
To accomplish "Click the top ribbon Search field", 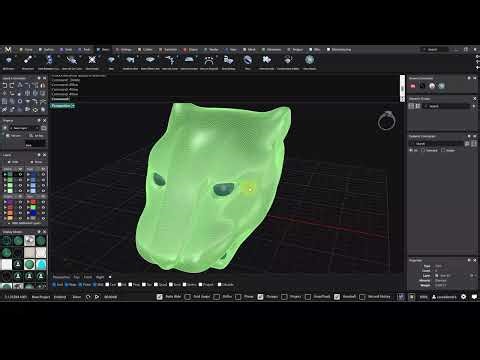I will [x=435, y=49].
